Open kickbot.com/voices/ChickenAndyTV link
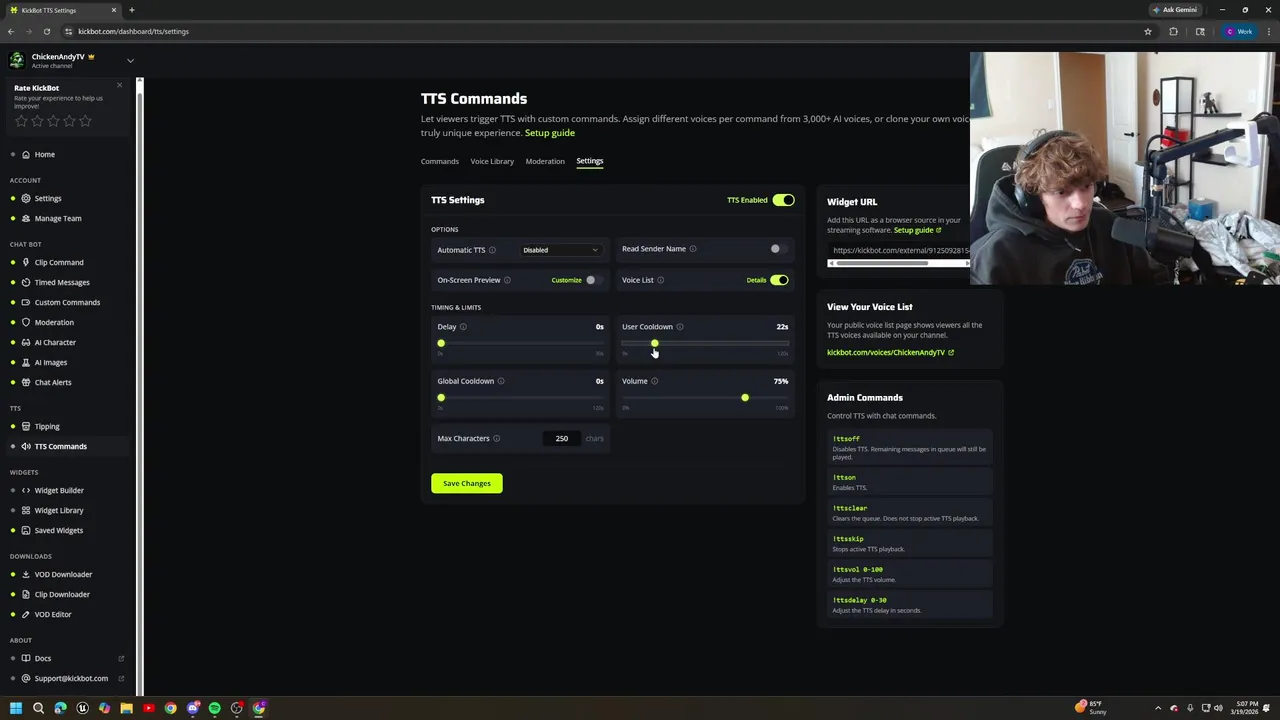This screenshot has width=1280, height=720. coord(890,352)
